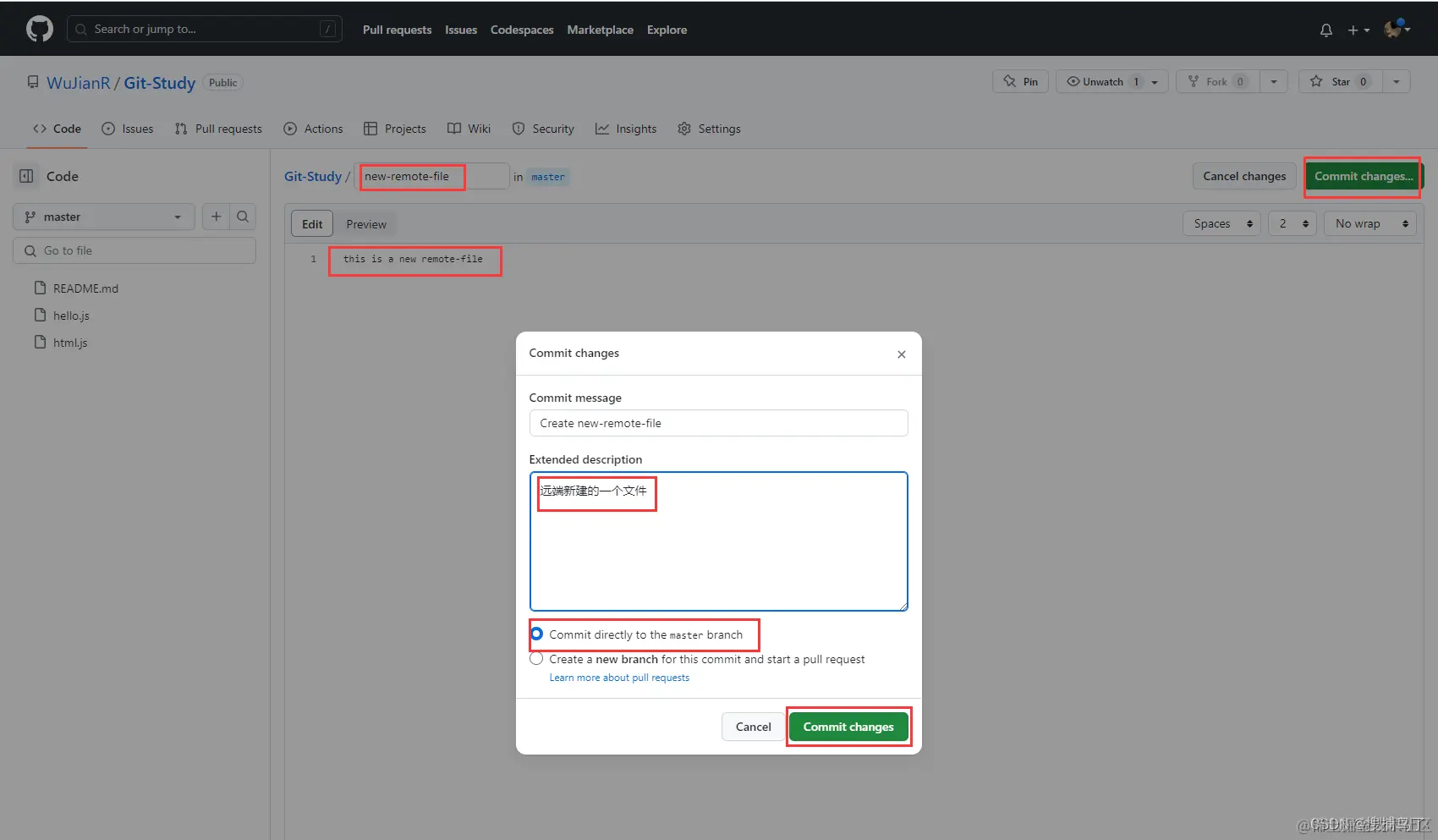Viewport: 1438px width, 840px height.
Task: Click Pull requests in top navigation
Action: tap(397, 30)
